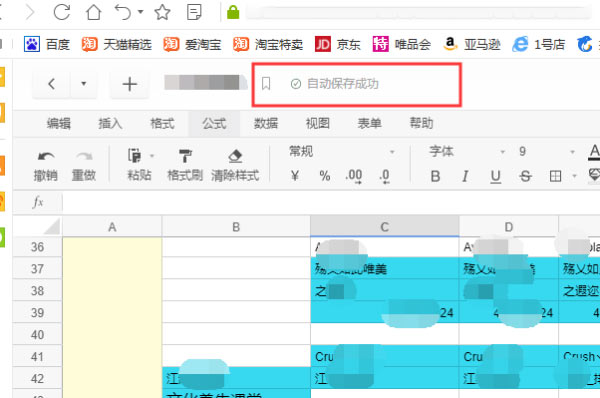Open the font size 9 dropdown
Viewport: 600px width, 398px height.
(x=546, y=152)
